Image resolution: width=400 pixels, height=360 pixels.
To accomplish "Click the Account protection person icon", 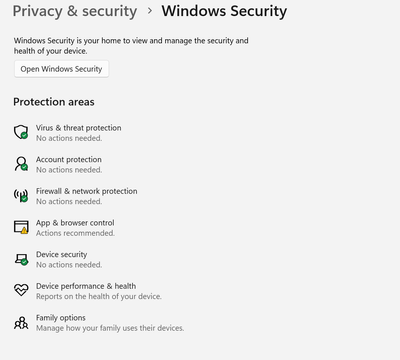I will point(21,164).
